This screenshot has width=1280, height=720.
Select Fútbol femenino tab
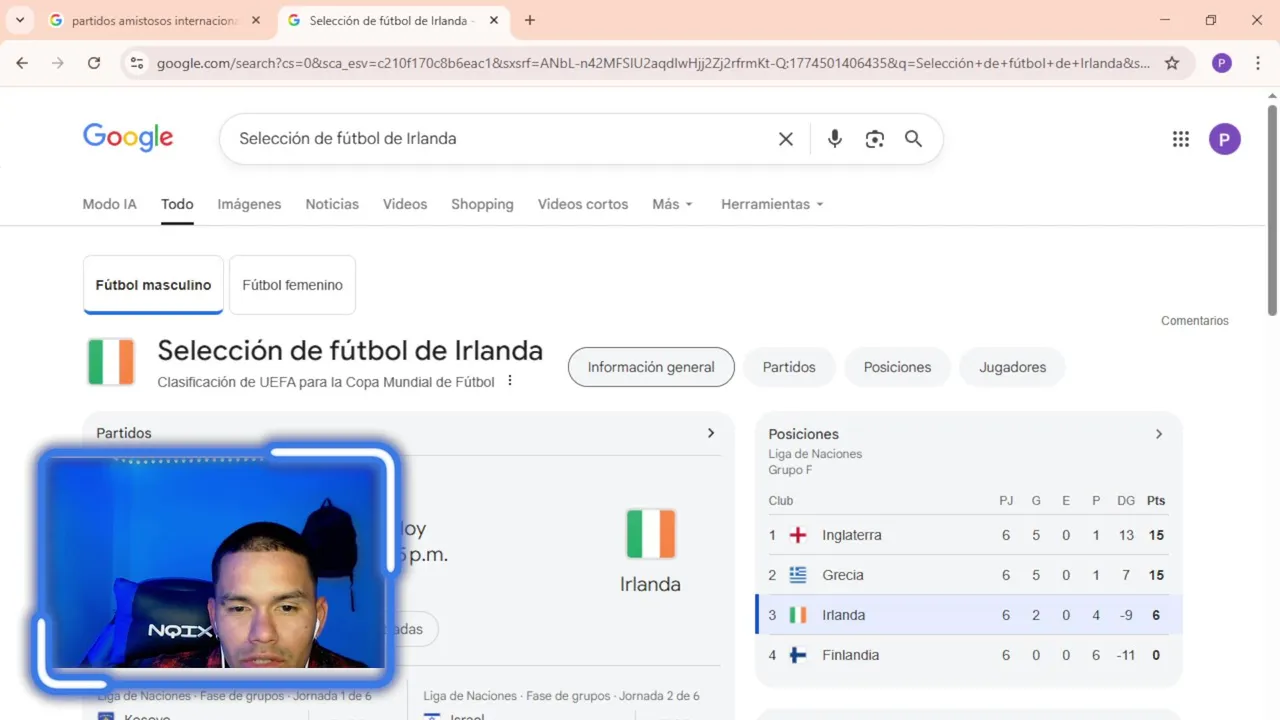pyautogui.click(x=292, y=285)
